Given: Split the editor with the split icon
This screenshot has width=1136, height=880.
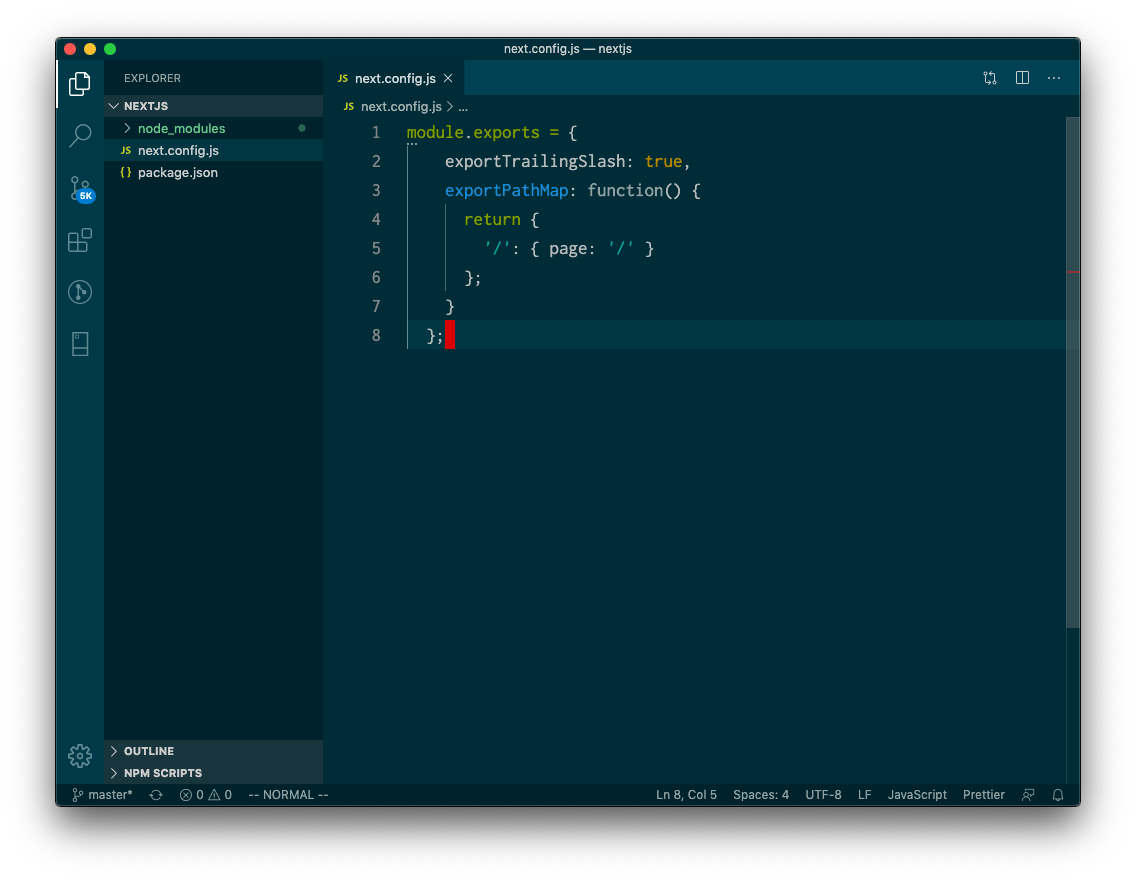Looking at the screenshot, I should pyautogui.click(x=1021, y=77).
